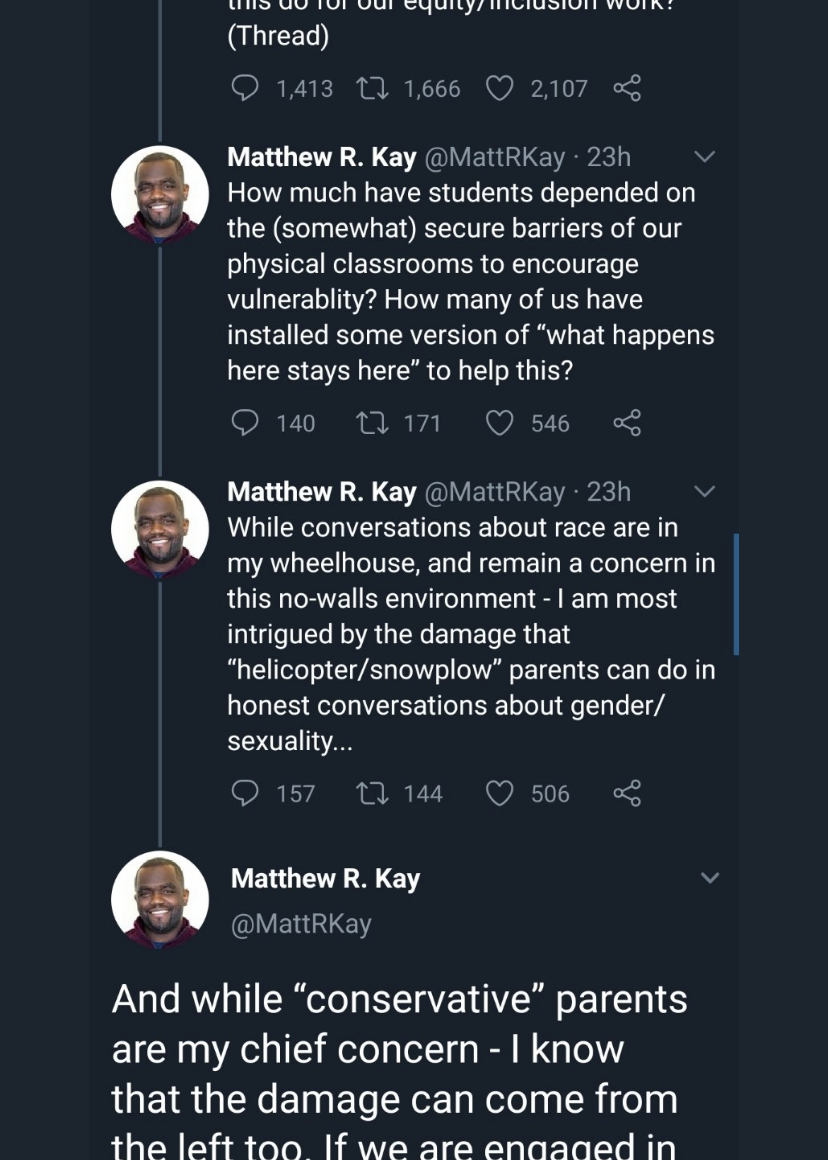828x1160 pixels.
Task: Share the "what happens here stays here" tweet
Action: (627, 423)
